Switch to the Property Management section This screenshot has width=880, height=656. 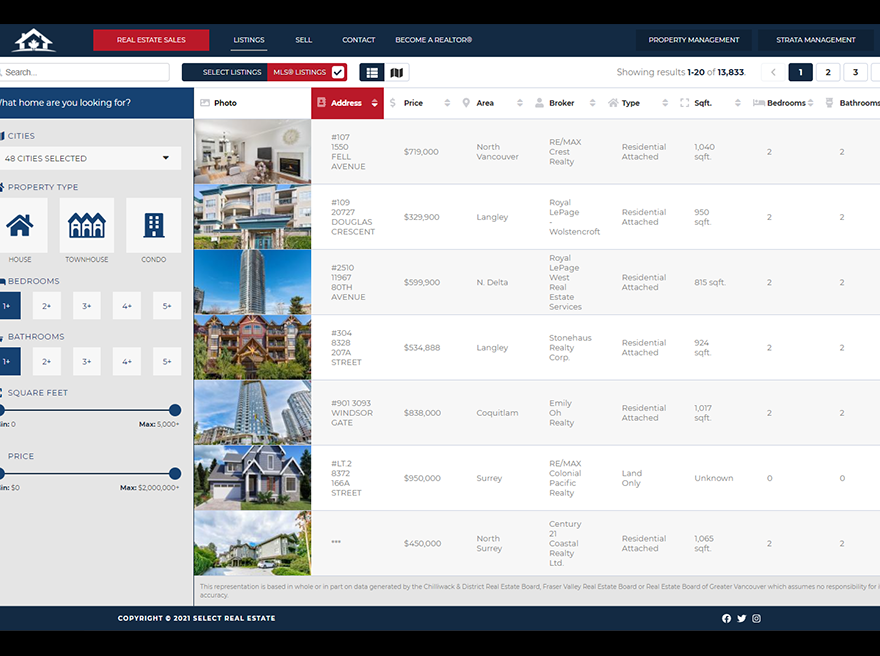[x=694, y=40]
